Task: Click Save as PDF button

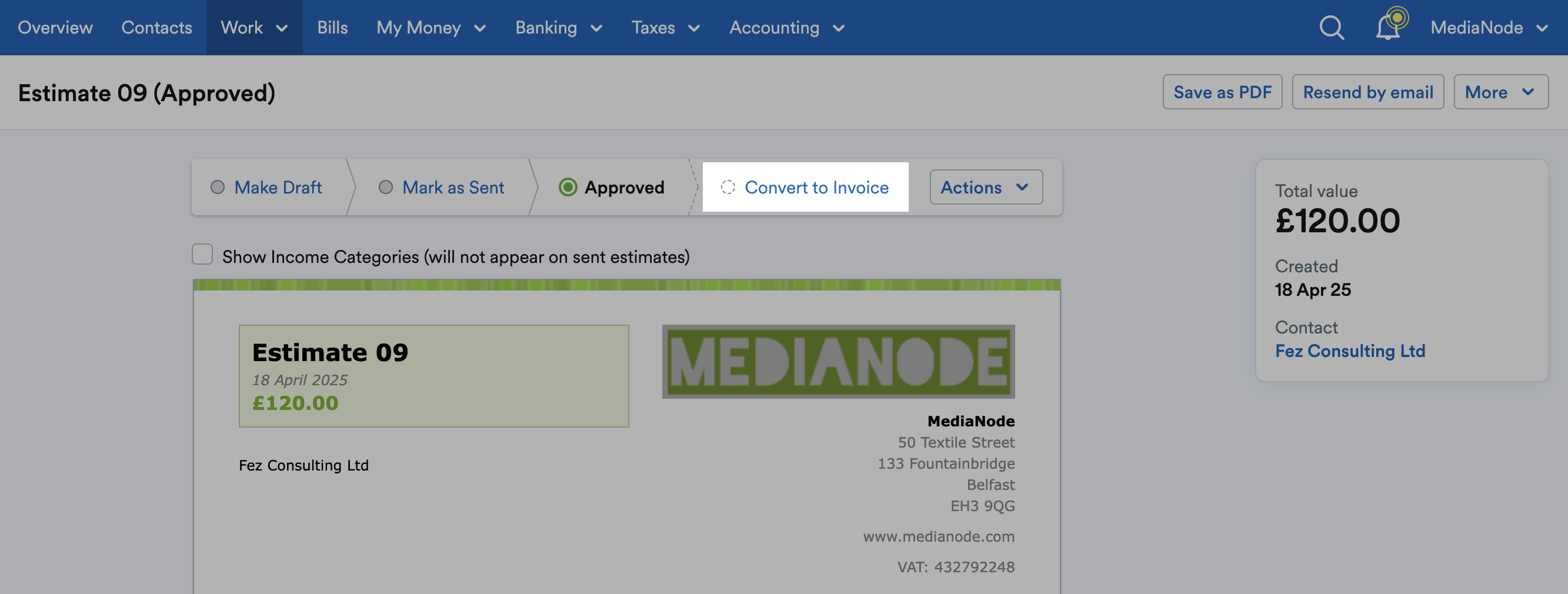Action: 1222,92
